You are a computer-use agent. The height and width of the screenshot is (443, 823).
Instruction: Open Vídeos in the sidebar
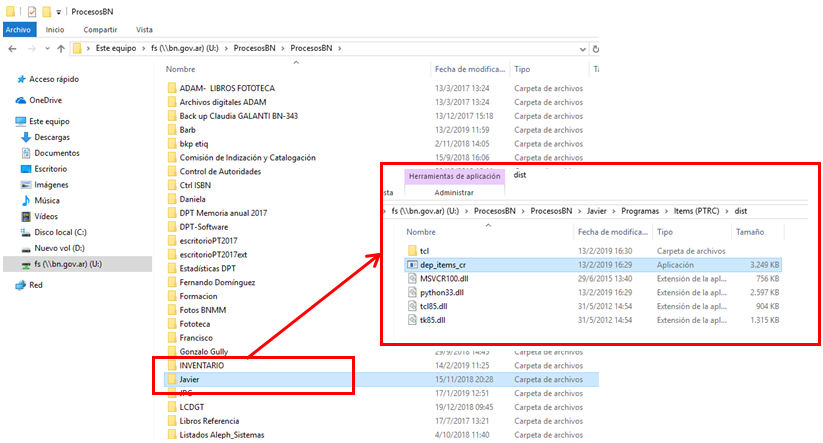[46, 216]
